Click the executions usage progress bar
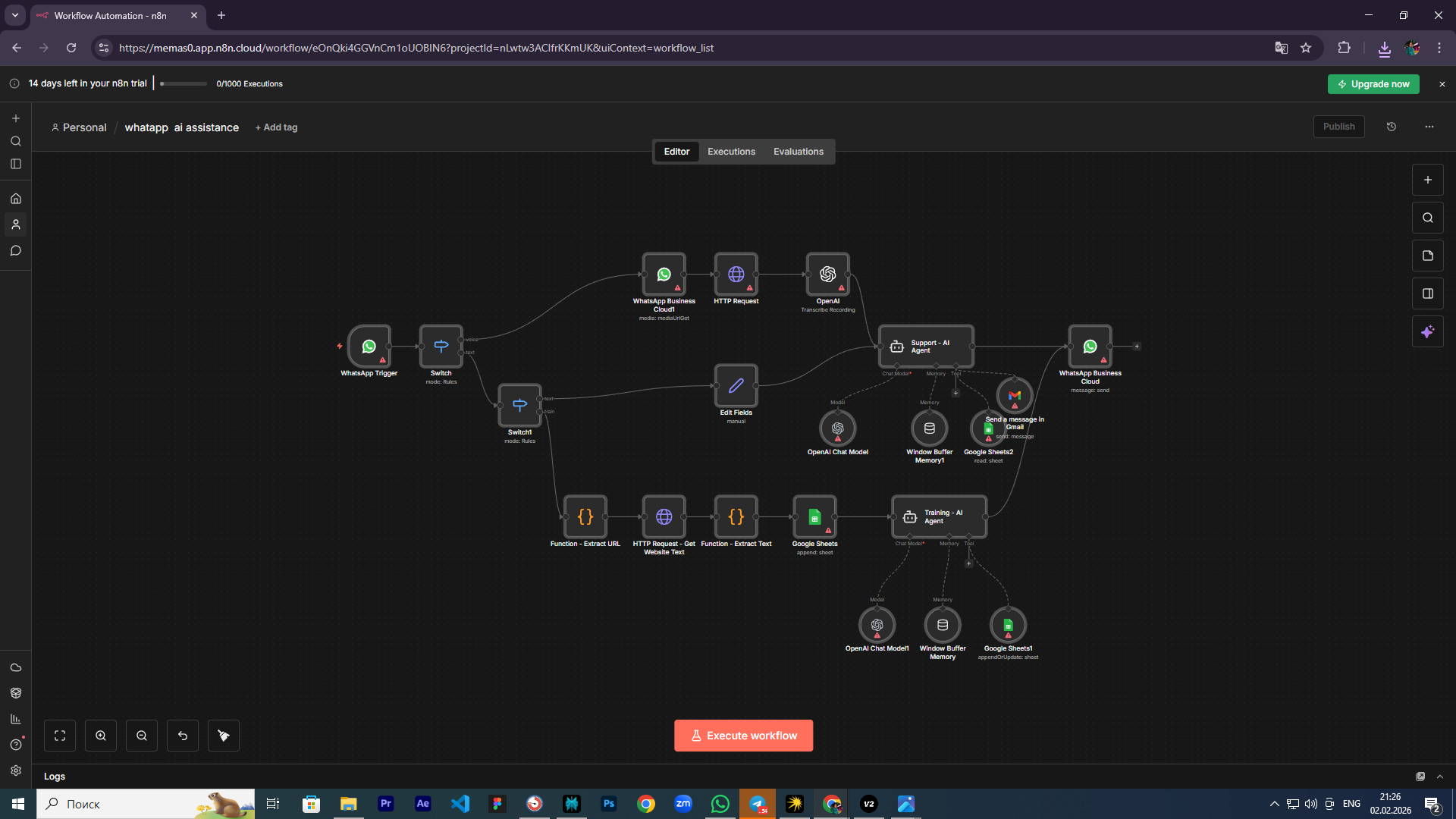The width and height of the screenshot is (1456, 819). click(184, 83)
